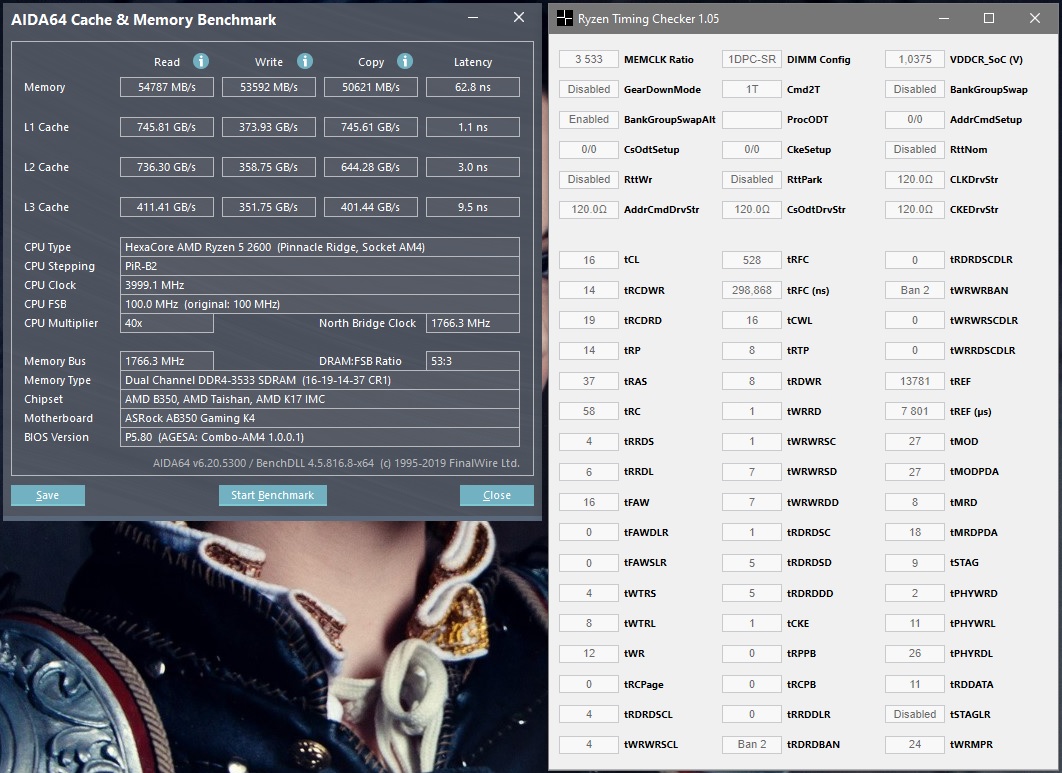
Task: Click the Read info icon in AIDA64
Action: [201, 61]
